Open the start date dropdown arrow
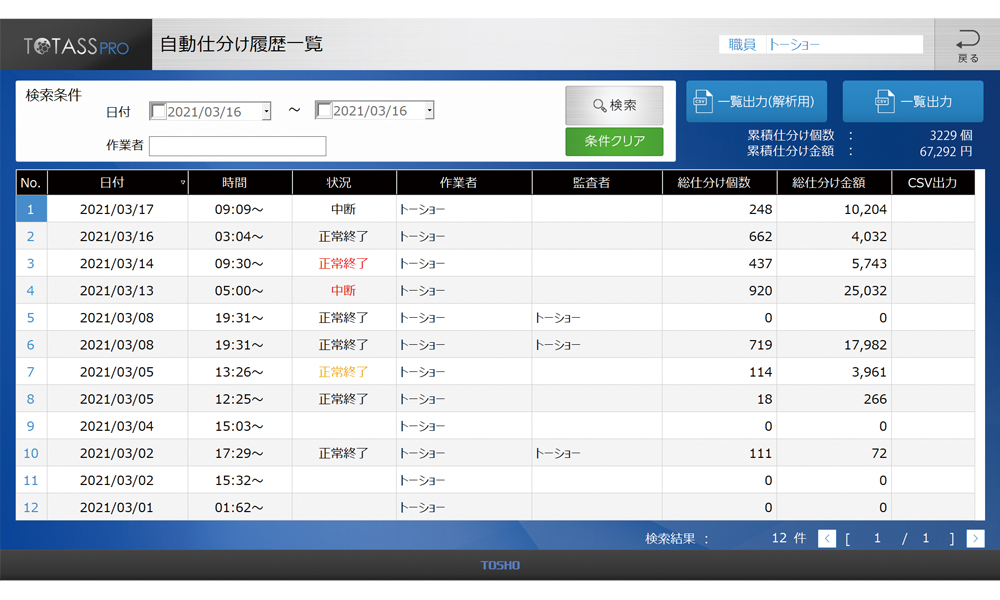This screenshot has width=1000, height=600. (x=266, y=112)
